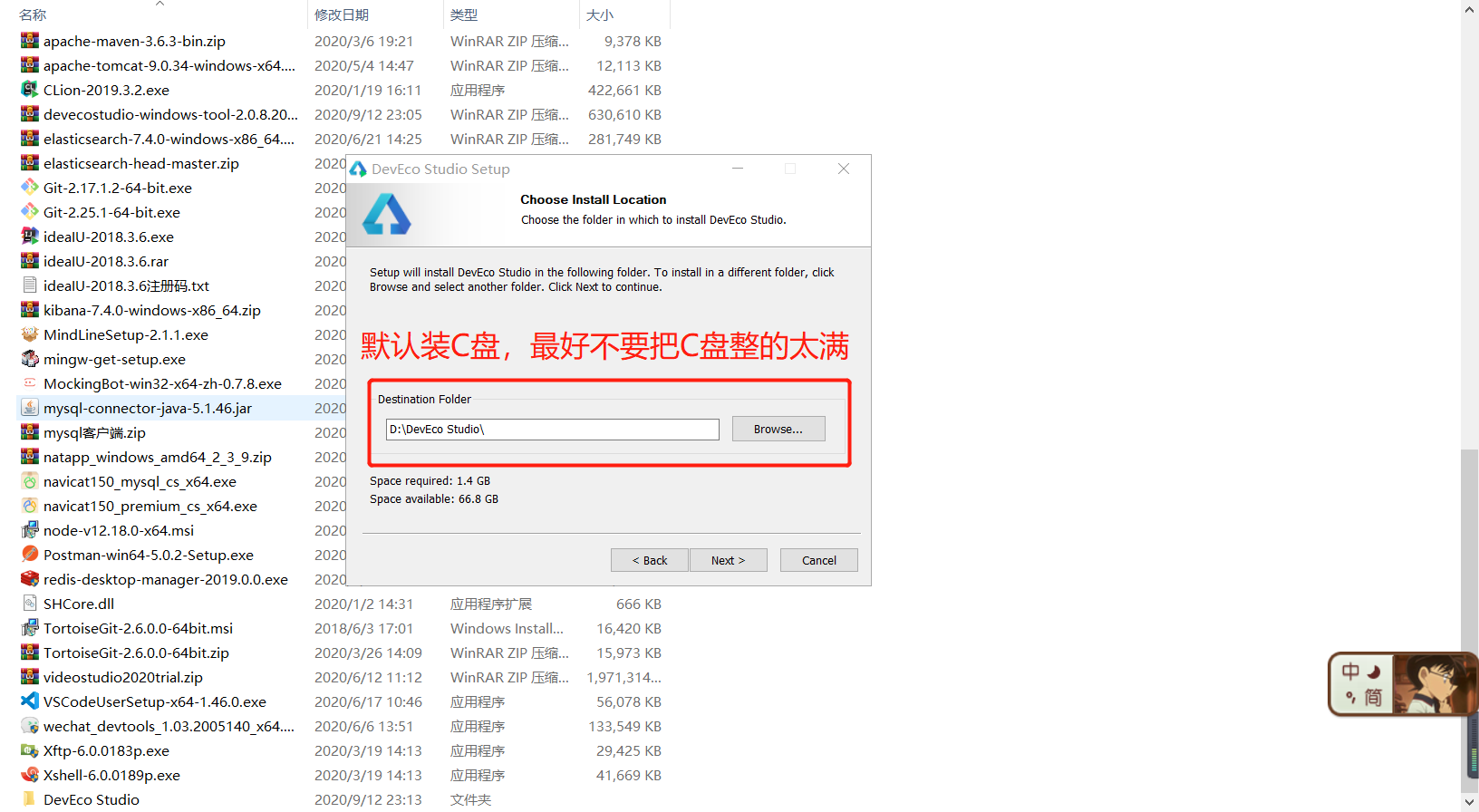
Task: Toggle the moon half-width input indicator
Action: pyautogui.click(x=1374, y=672)
